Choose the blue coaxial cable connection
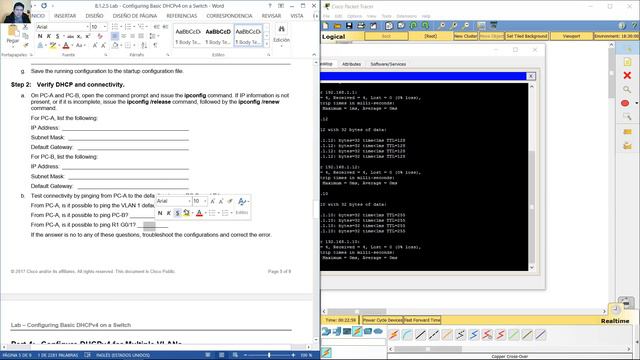This screenshot has width=640, height=360. pos(473,335)
